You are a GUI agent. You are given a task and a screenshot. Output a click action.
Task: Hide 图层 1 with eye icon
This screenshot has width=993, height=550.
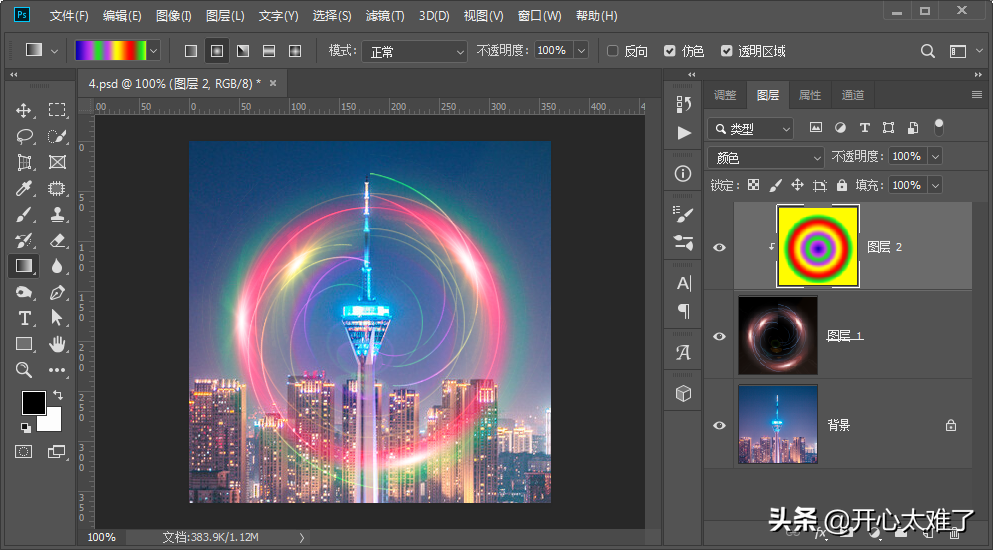[x=719, y=336]
